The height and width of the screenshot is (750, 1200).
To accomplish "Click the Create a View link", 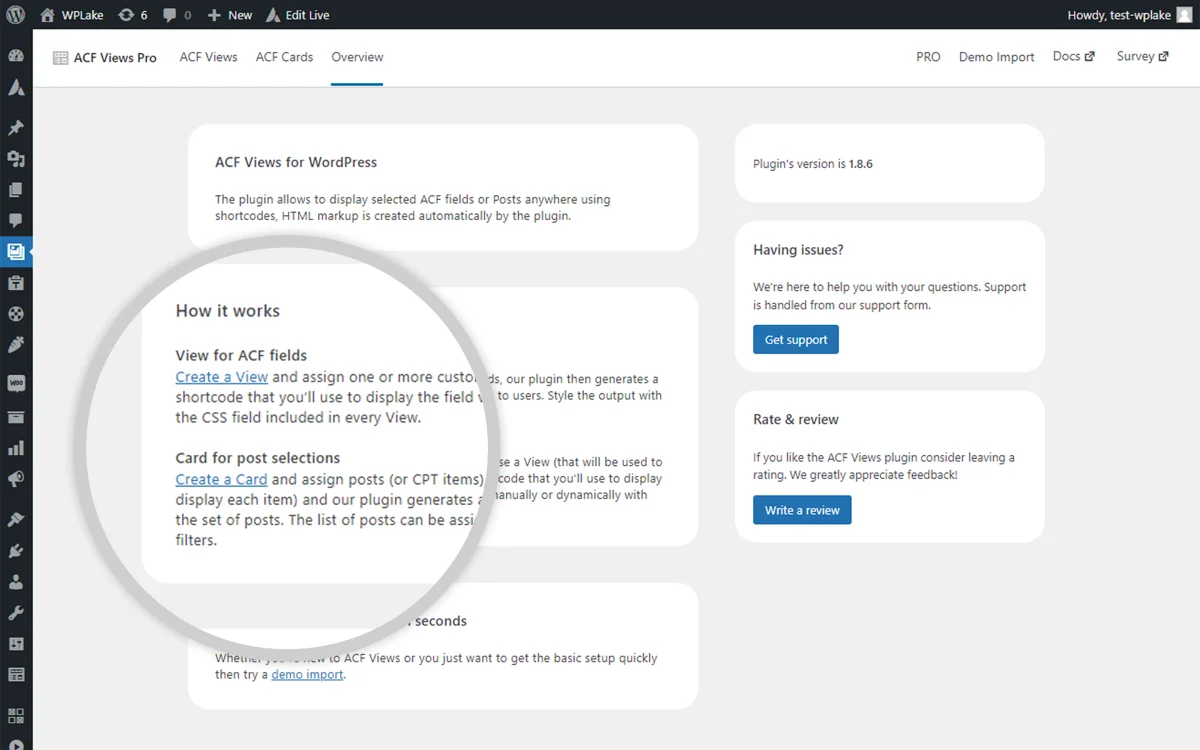I will [222, 377].
